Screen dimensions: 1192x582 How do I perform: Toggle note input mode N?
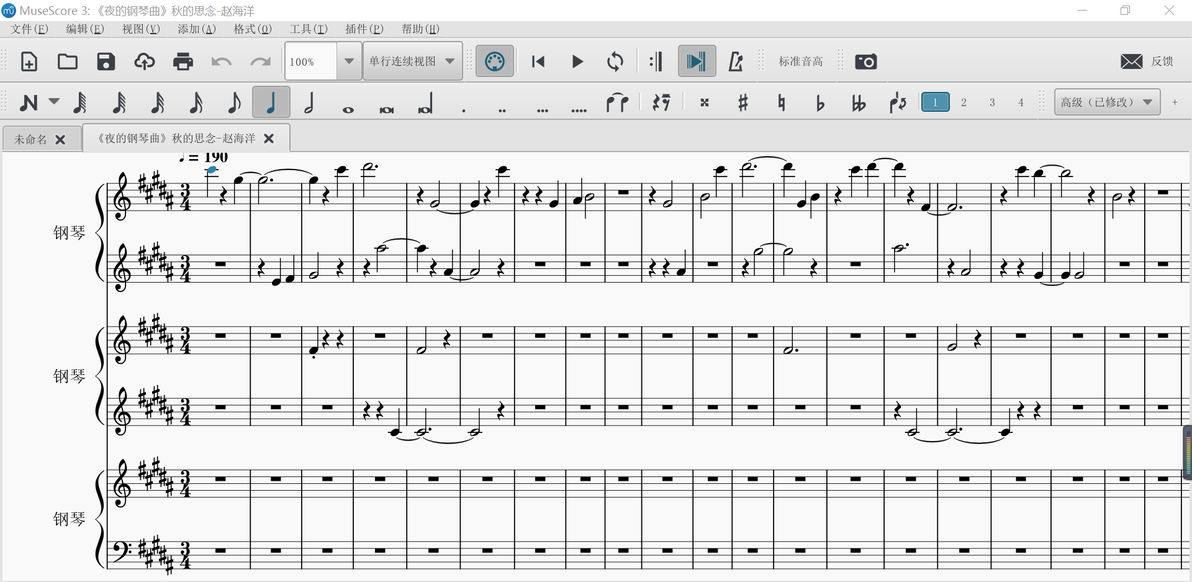pos(29,102)
